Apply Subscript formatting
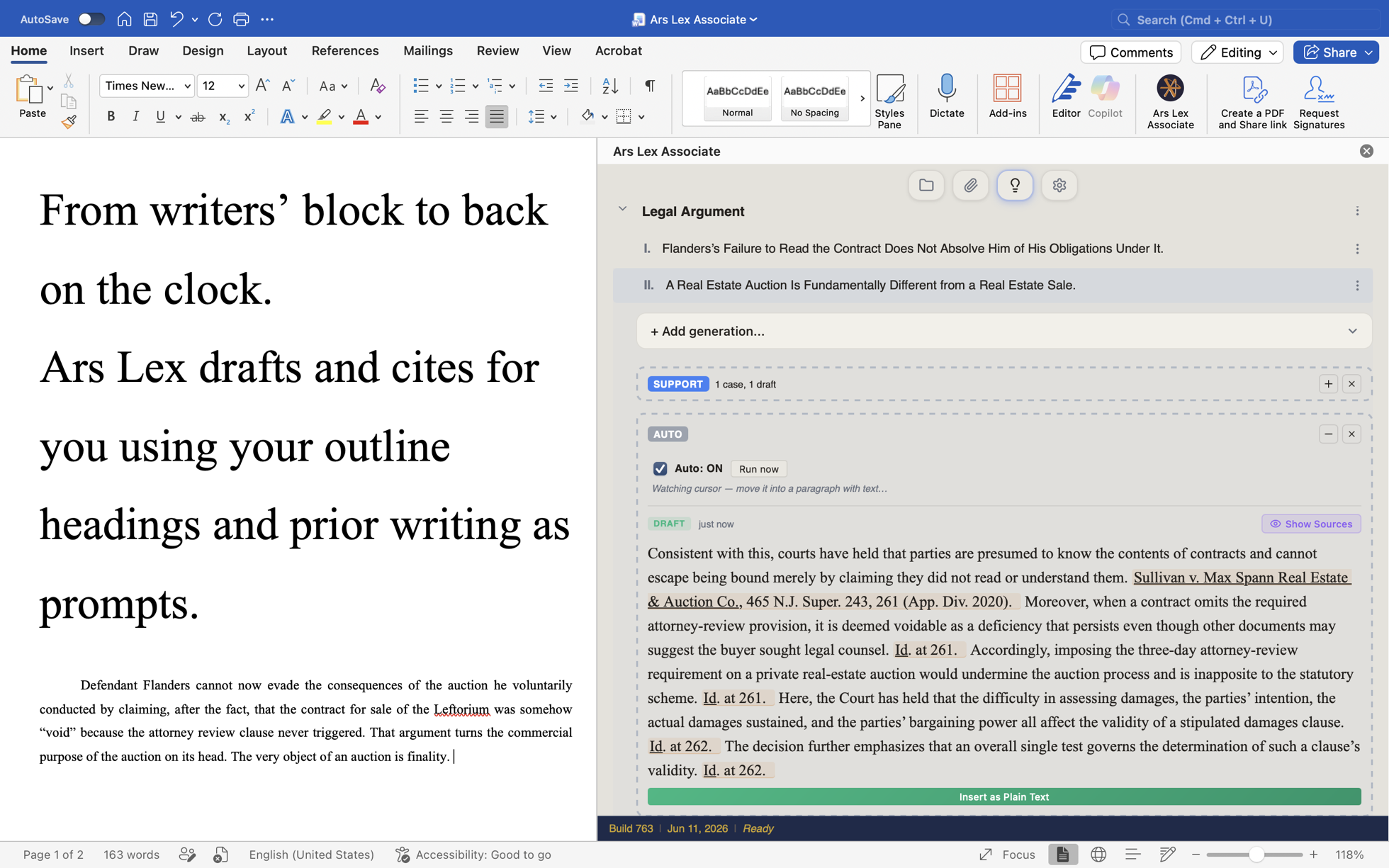This screenshot has width=1389, height=868. 224,117
